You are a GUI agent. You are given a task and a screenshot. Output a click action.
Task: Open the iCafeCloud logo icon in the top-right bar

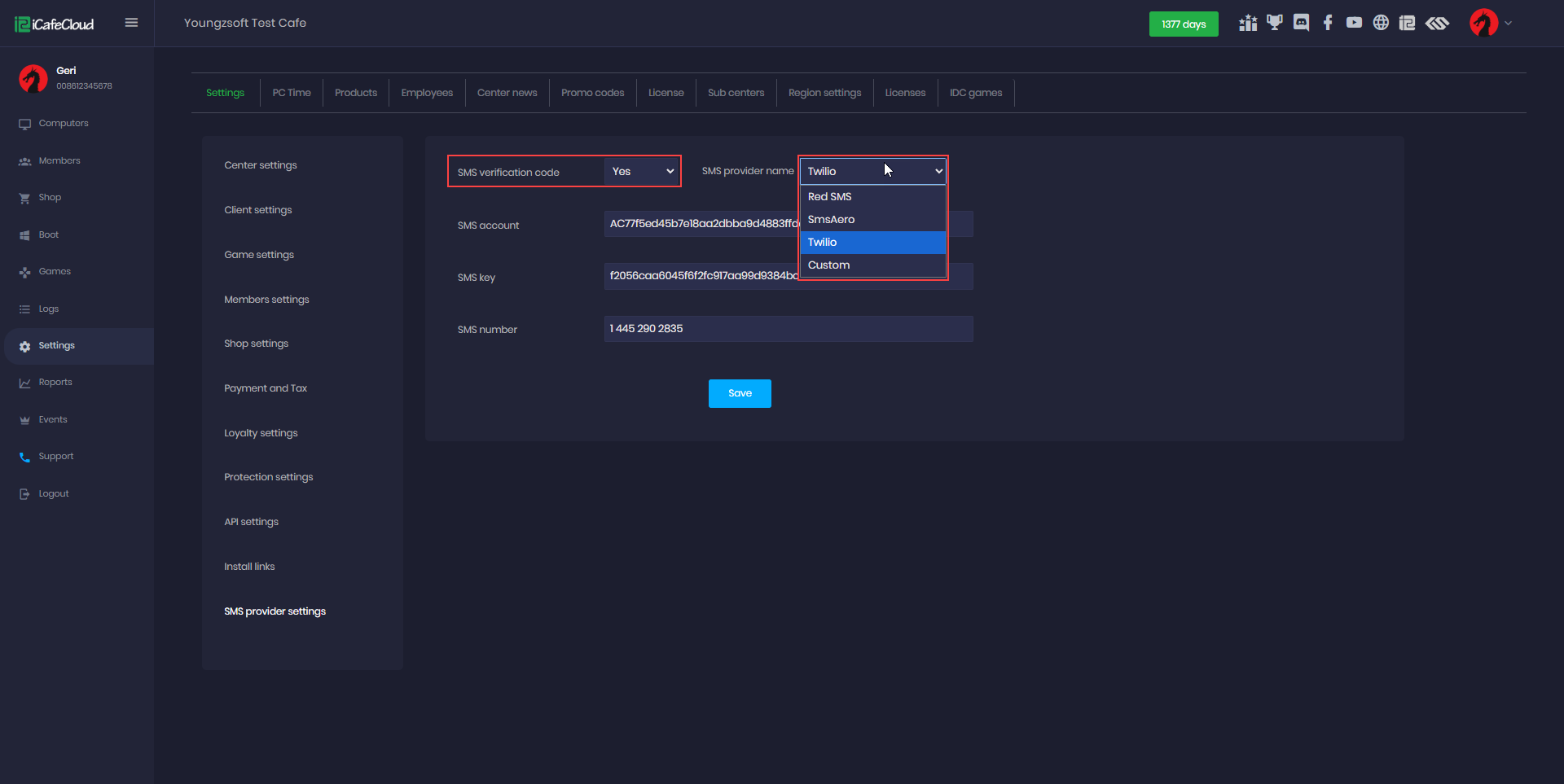(1407, 23)
